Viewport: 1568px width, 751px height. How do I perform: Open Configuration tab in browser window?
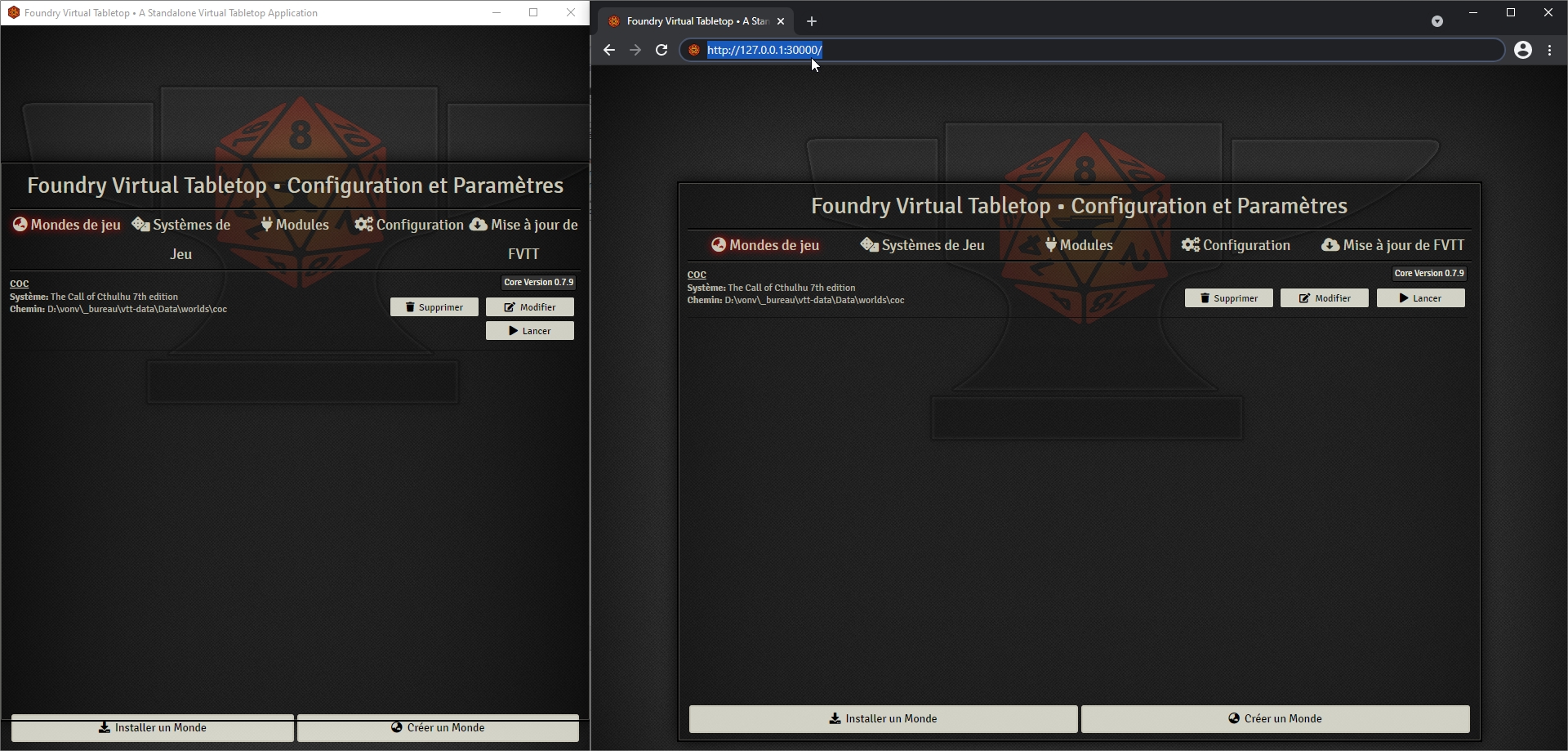point(1236,245)
